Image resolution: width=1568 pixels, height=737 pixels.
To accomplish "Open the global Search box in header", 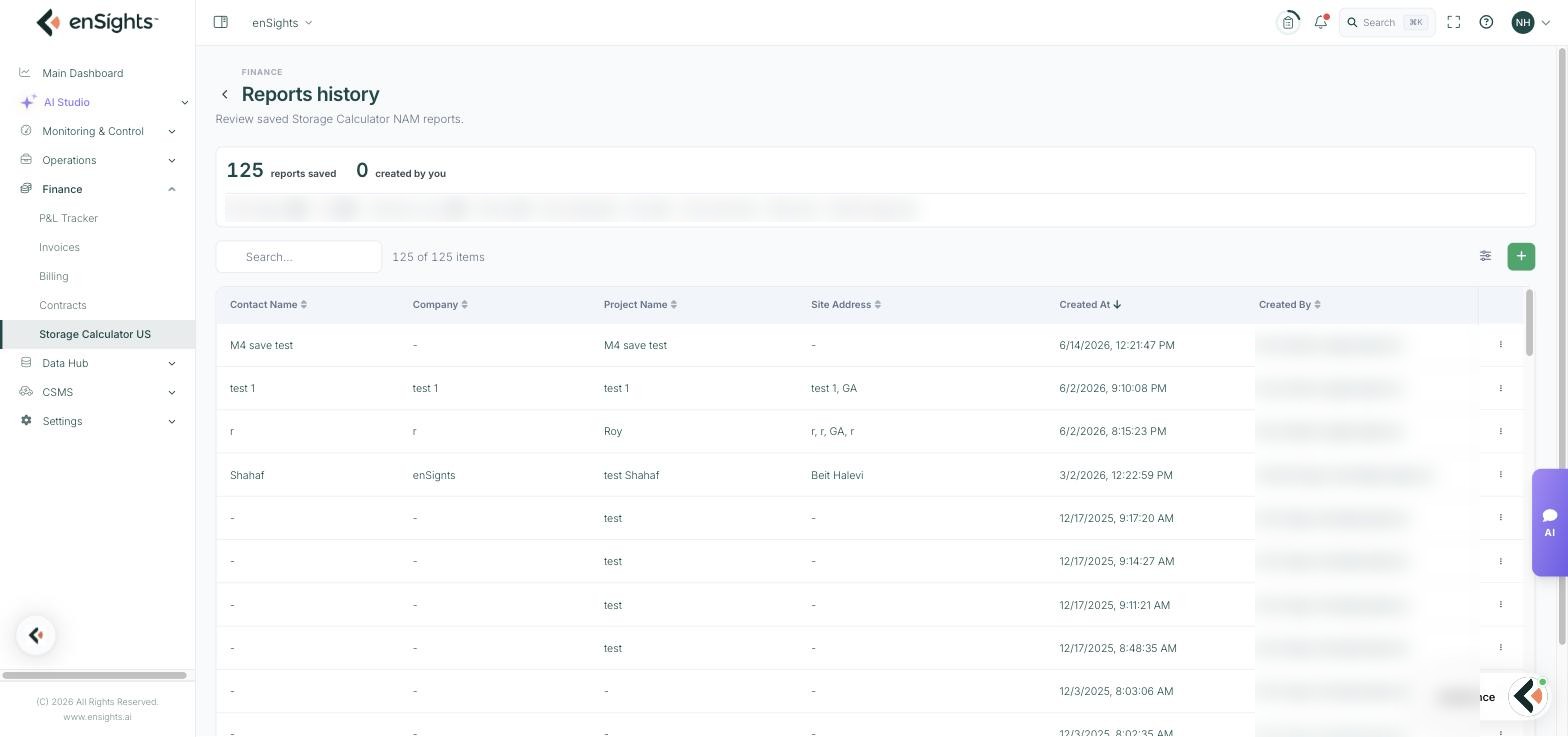I will (x=1387, y=22).
